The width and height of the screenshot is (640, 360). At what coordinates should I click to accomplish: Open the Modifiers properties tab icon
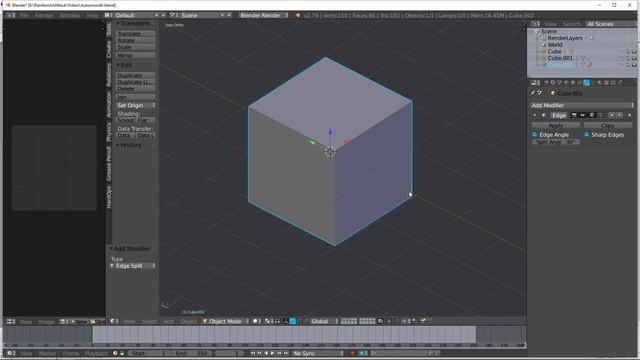[586, 83]
